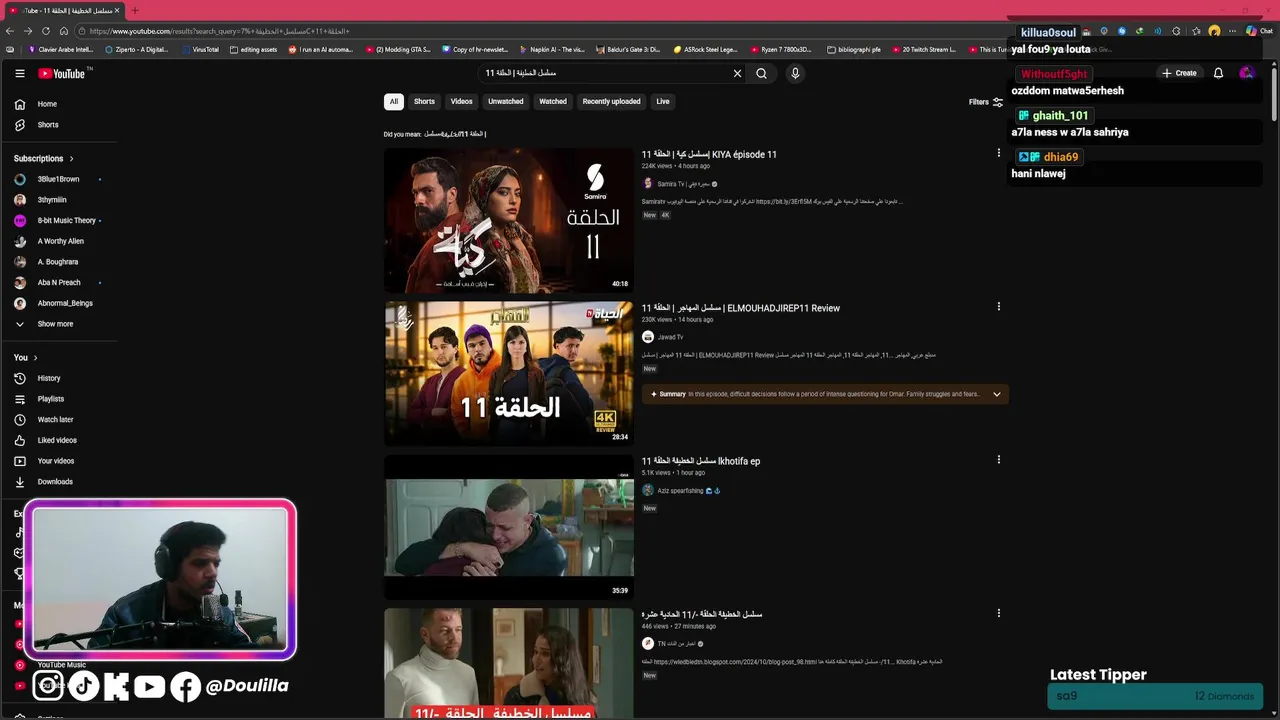The image size is (1280, 720).
Task: Open the Baldur's Gate 3 bookmark
Action: pos(628,49)
